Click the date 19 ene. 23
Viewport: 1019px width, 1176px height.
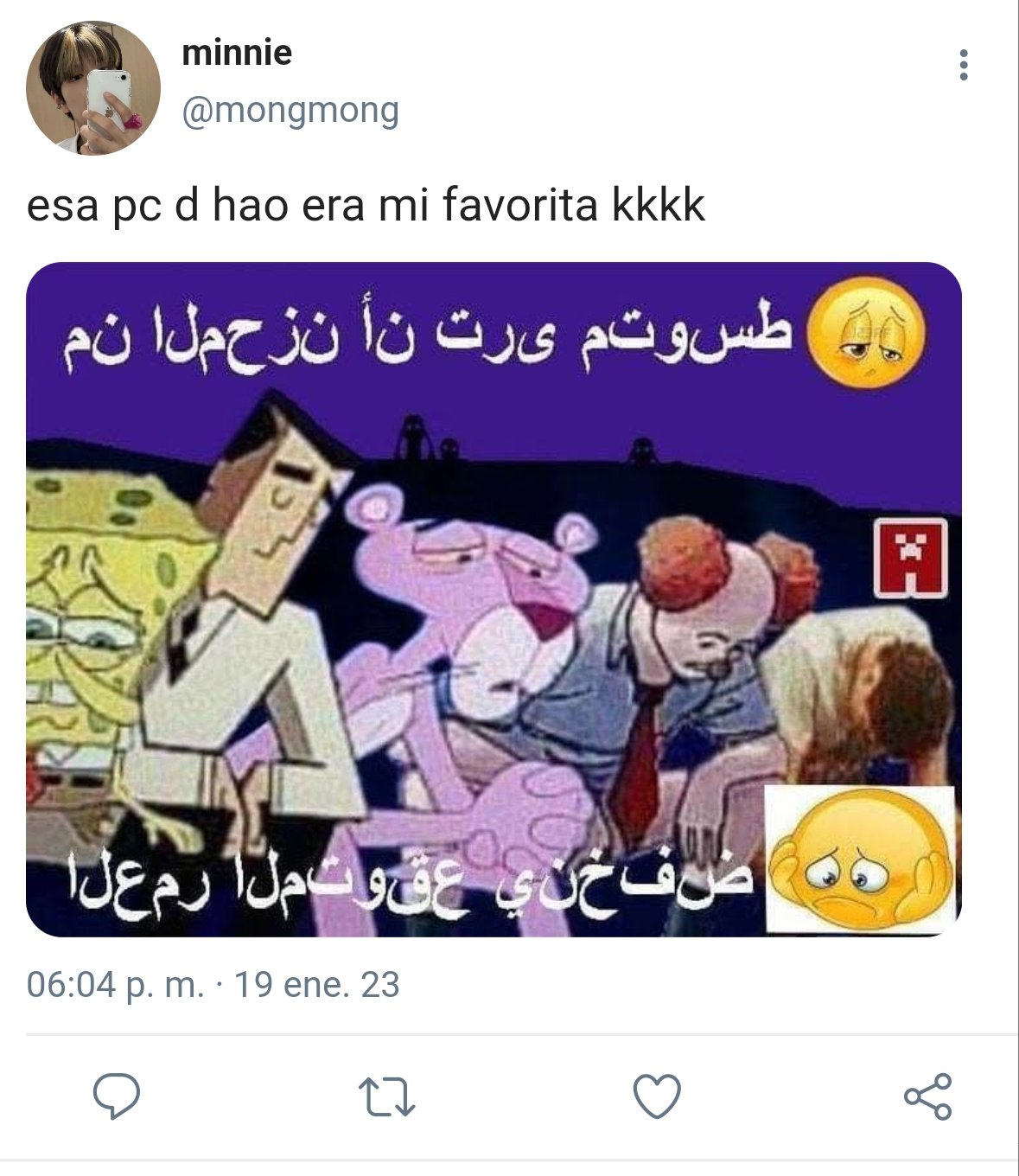(x=317, y=985)
